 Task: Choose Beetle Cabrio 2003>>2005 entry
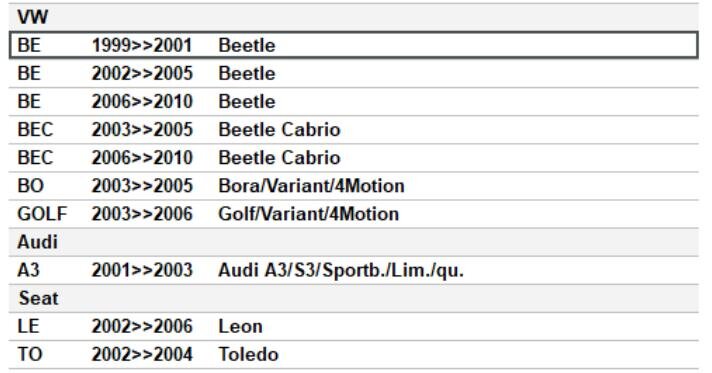coord(354,130)
